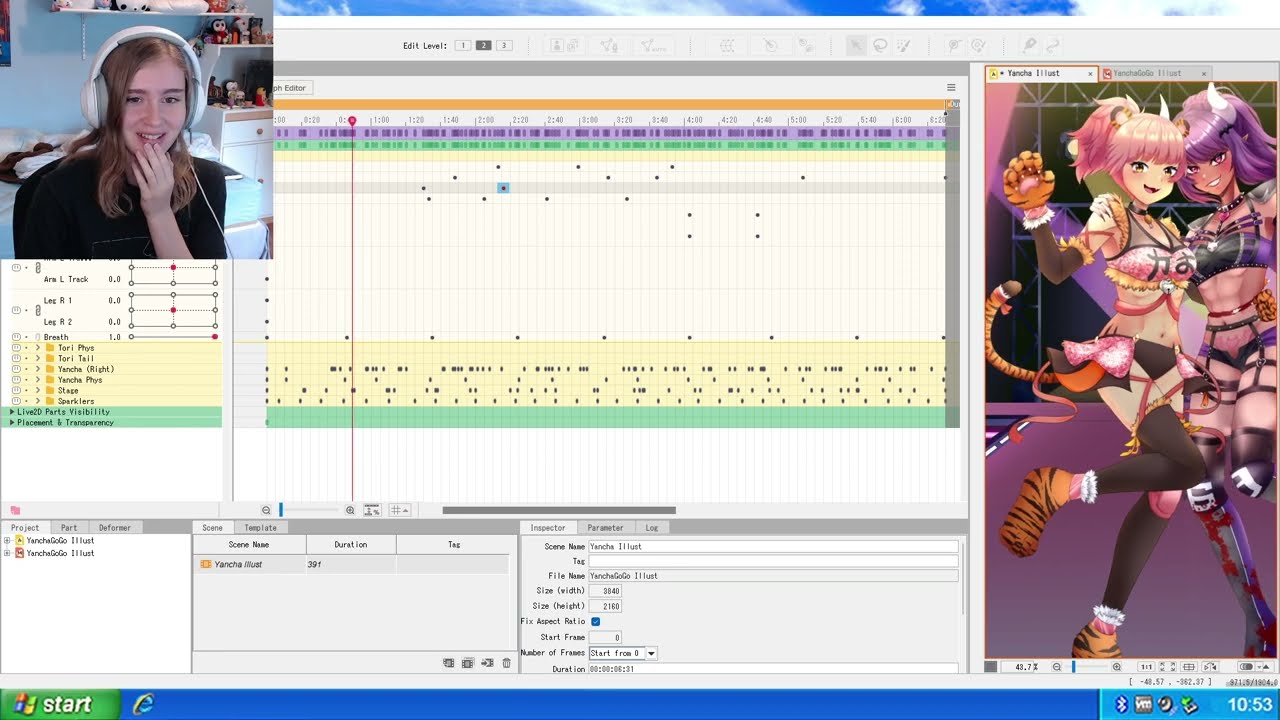Click the Size (width) field
This screenshot has width=1280, height=720.
(x=605, y=591)
